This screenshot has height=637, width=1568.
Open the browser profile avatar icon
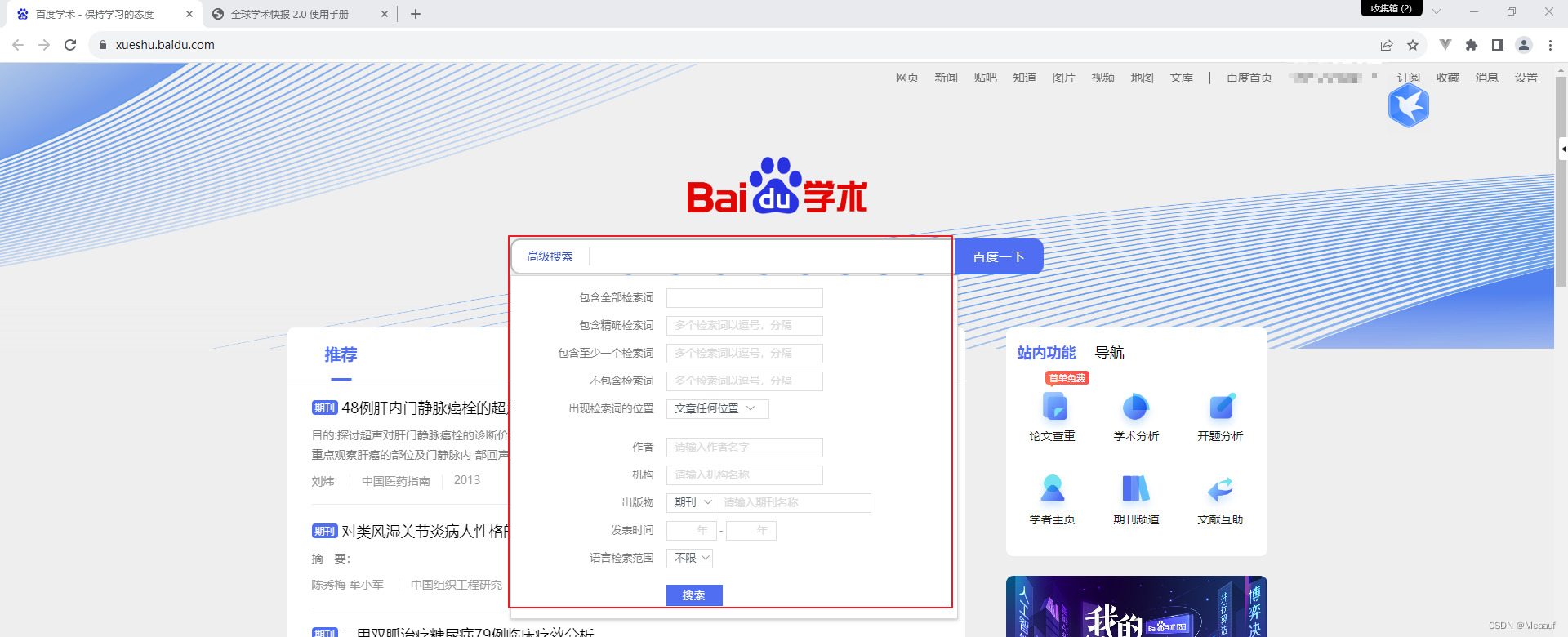pos(1524,45)
